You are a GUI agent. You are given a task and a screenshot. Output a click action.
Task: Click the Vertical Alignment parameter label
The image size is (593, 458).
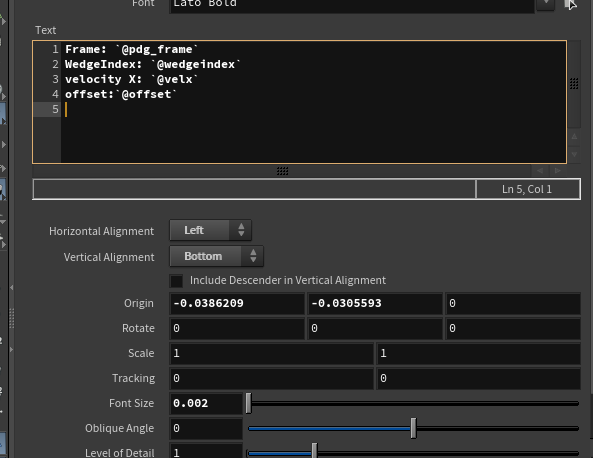point(109,257)
